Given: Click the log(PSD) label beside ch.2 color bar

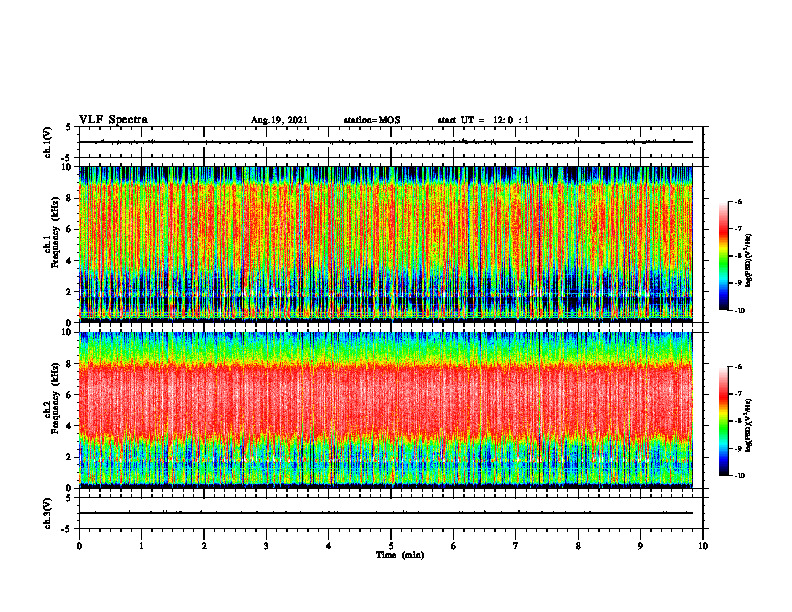Looking at the screenshot, I should pyautogui.click(x=749, y=425).
